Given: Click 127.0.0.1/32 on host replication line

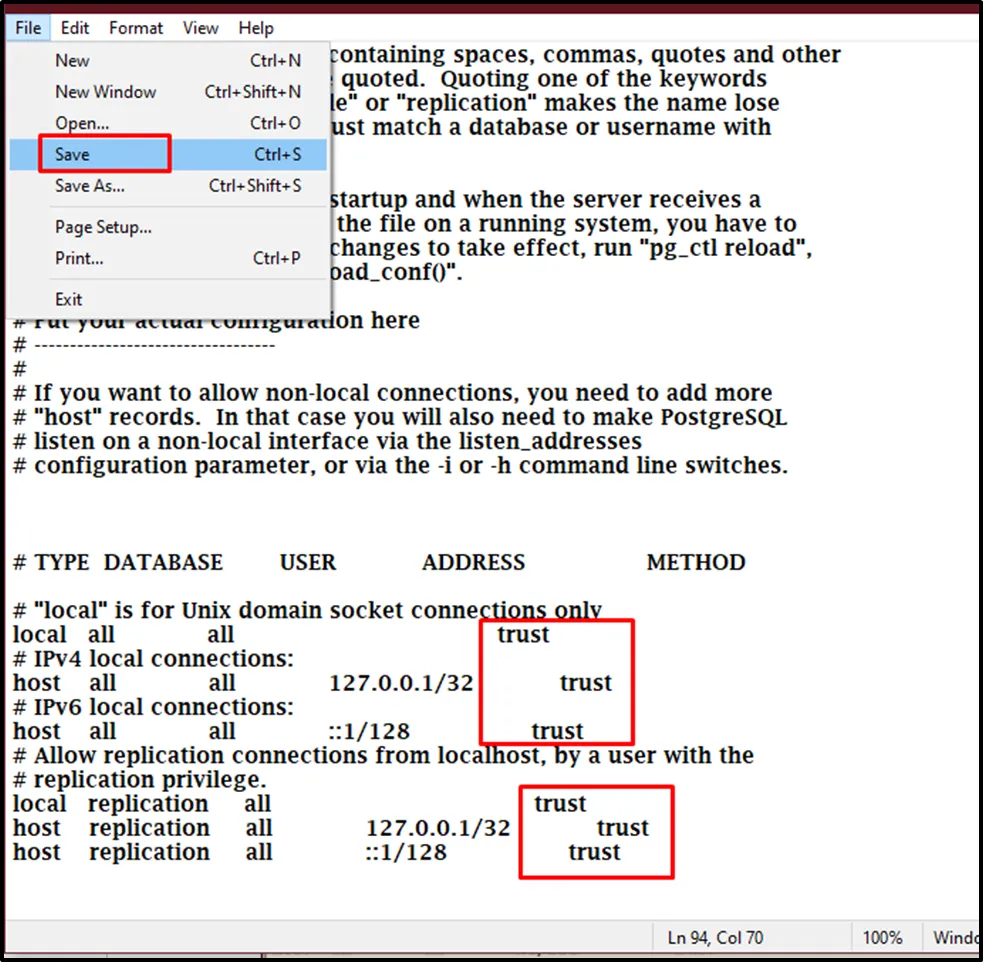Looking at the screenshot, I should (x=438, y=828).
